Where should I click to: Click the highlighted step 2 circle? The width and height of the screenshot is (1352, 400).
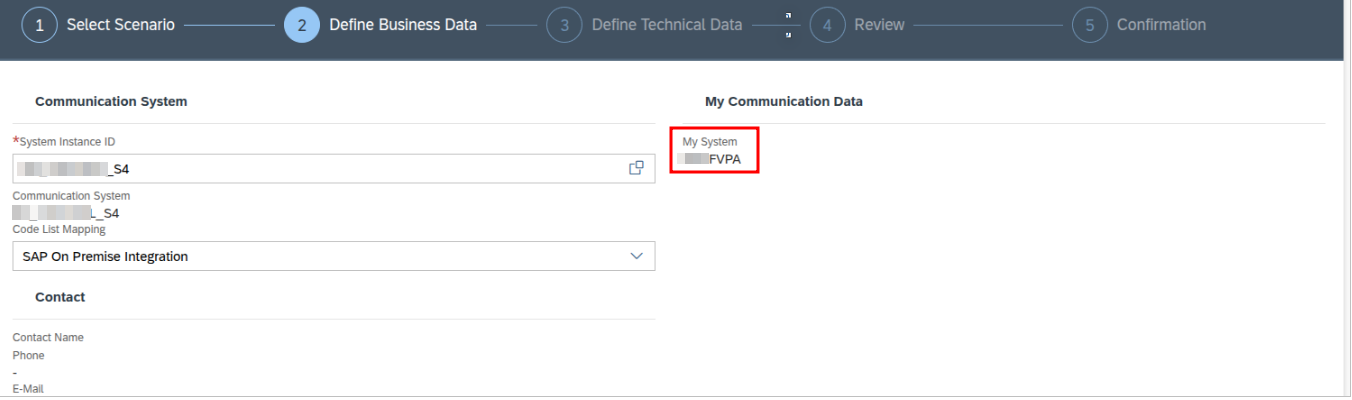pos(302,25)
